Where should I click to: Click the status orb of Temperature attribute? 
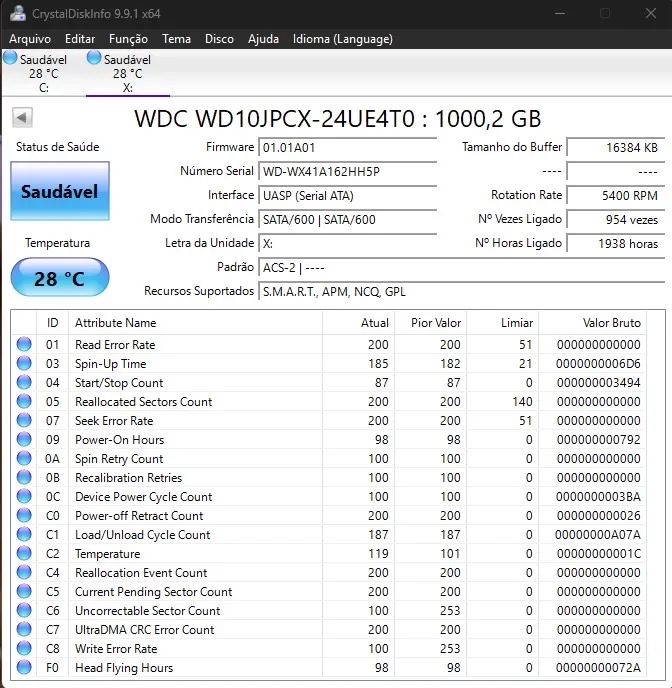pyautogui.click(x=24, y=553)
